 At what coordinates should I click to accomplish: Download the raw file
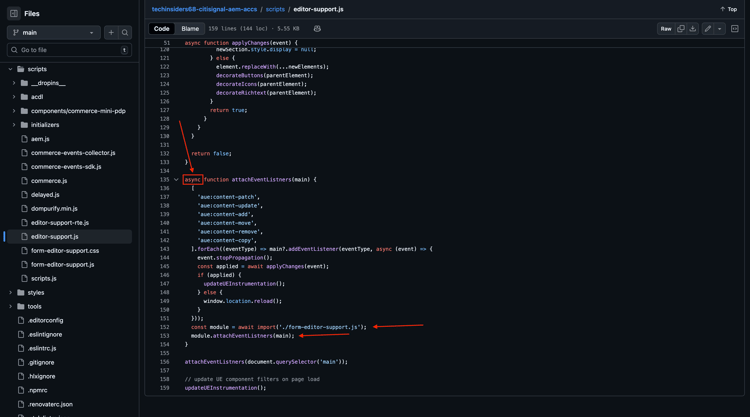(x=692, y=29)
